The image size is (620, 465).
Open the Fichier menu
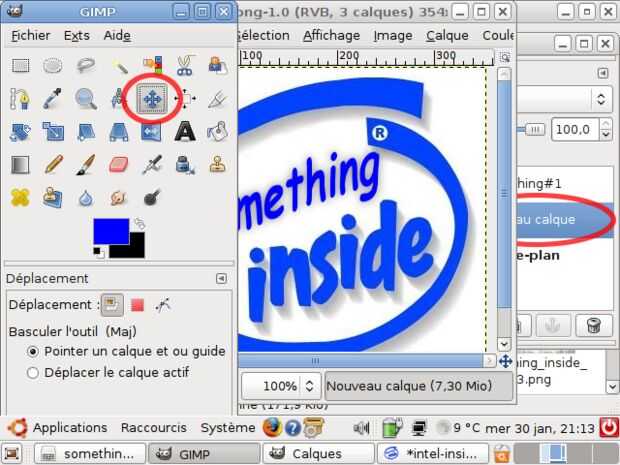pyautogui.click(x=30, y=35)
